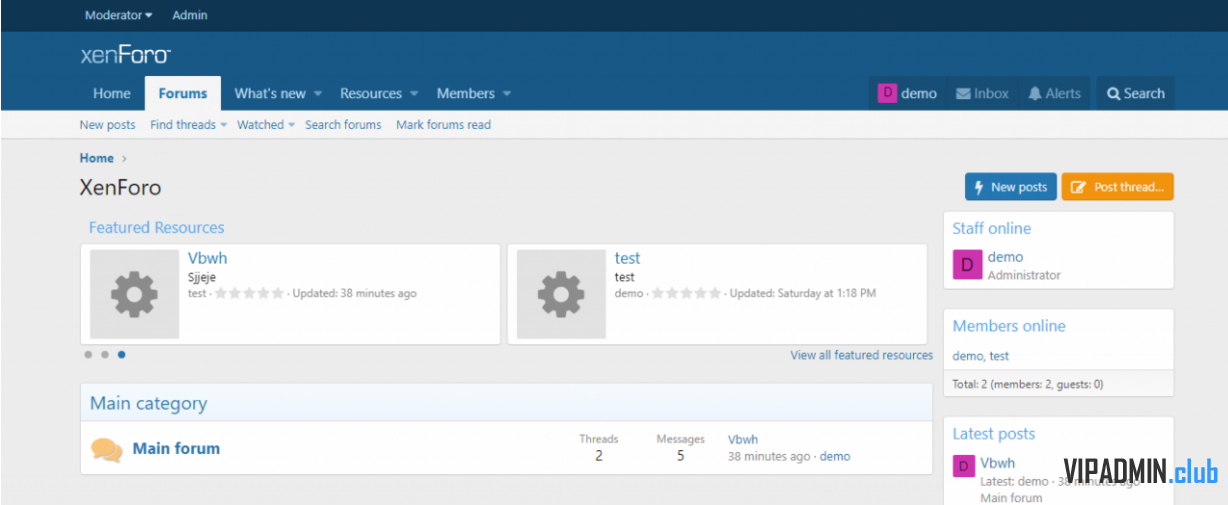Click the Post thread button
This screenshot has height=505, width=1228.
(1118, 187)
